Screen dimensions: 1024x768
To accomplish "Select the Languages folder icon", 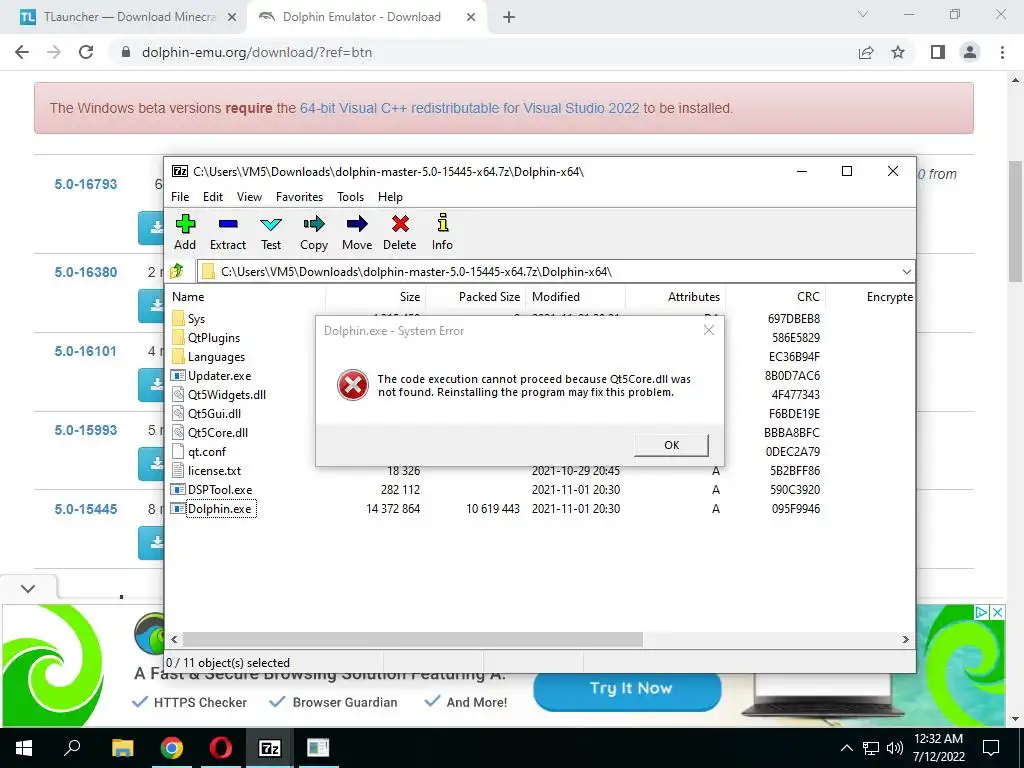I will tap(178, 357).
